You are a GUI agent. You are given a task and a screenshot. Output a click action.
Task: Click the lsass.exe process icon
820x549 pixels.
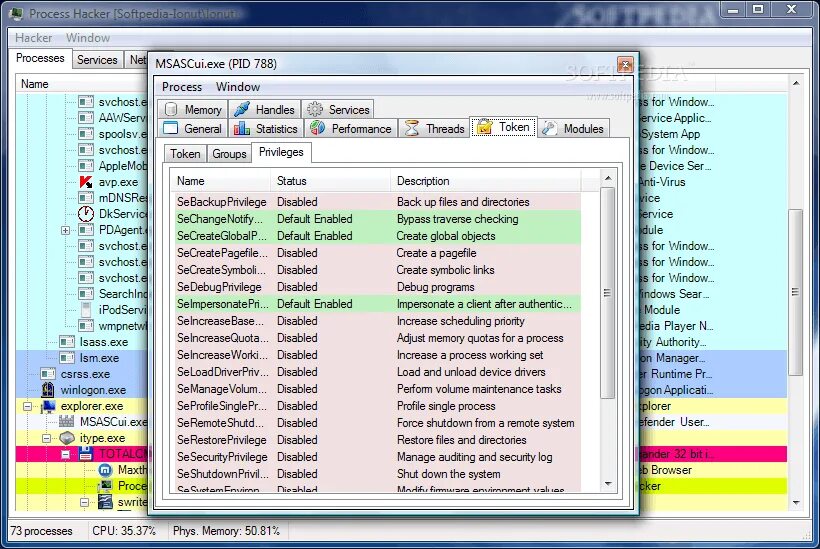(67, 342)
